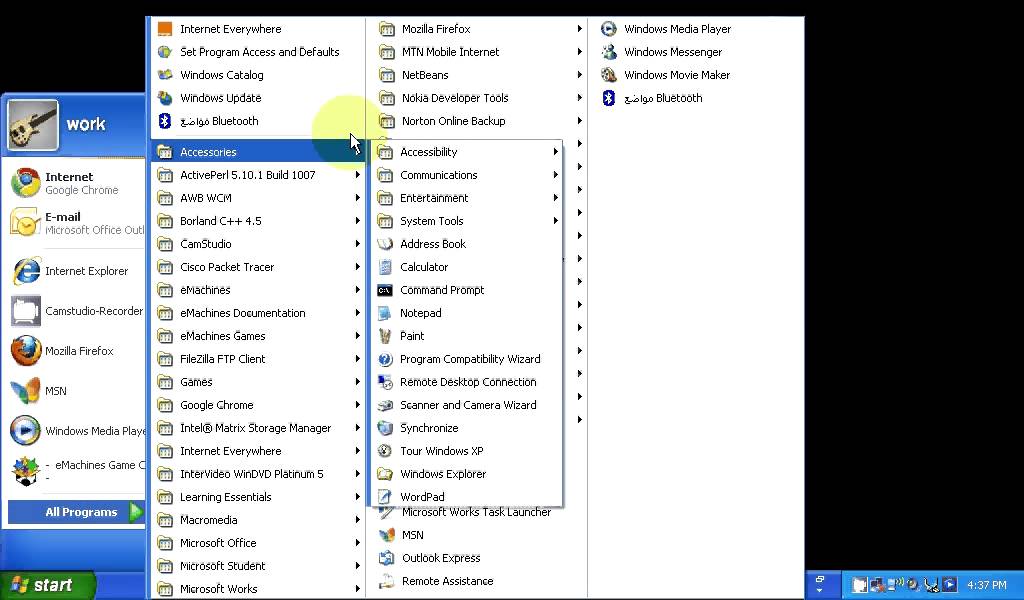The width and height of the screenshot is (1024, 600).
Task: Click the work user account picture
Action: click(x=33, y=125)
